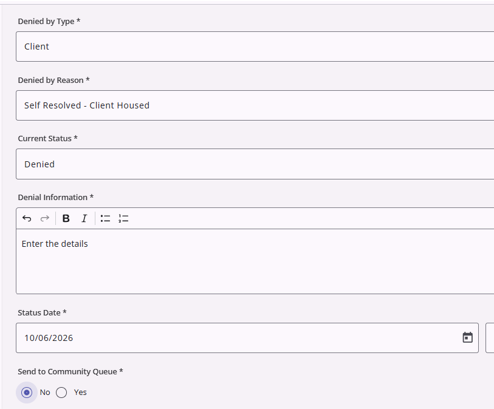Open the Denied by Reason dropdown

coord(255,105)
